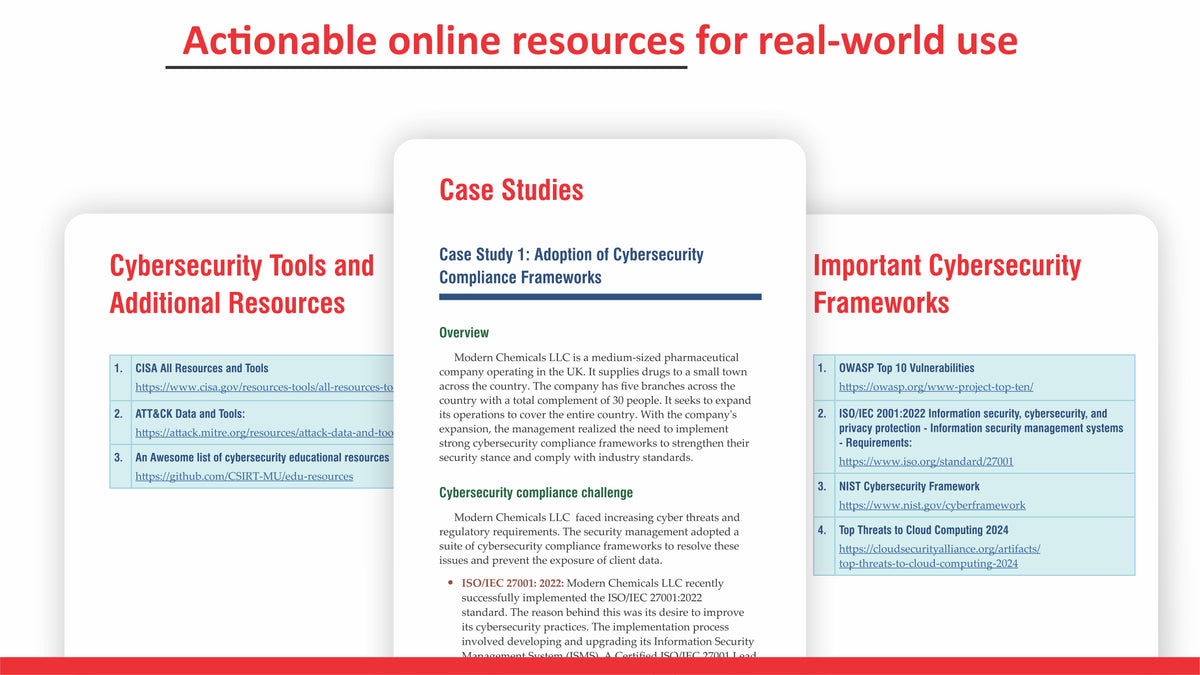Click the green 'Overview' subheading
This screenshot has height=675, width=1200.
click(x=464, y=332)
